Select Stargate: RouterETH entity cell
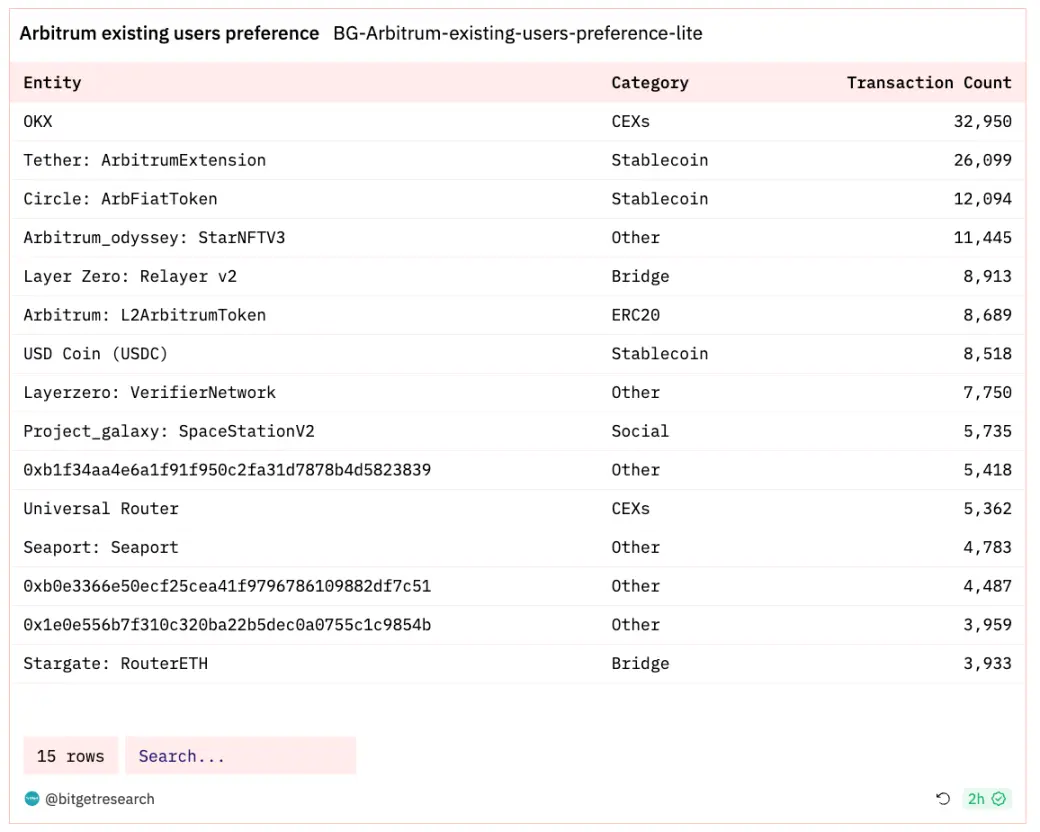Viewport: 1040px width, 832px height. tap(115, 664)
